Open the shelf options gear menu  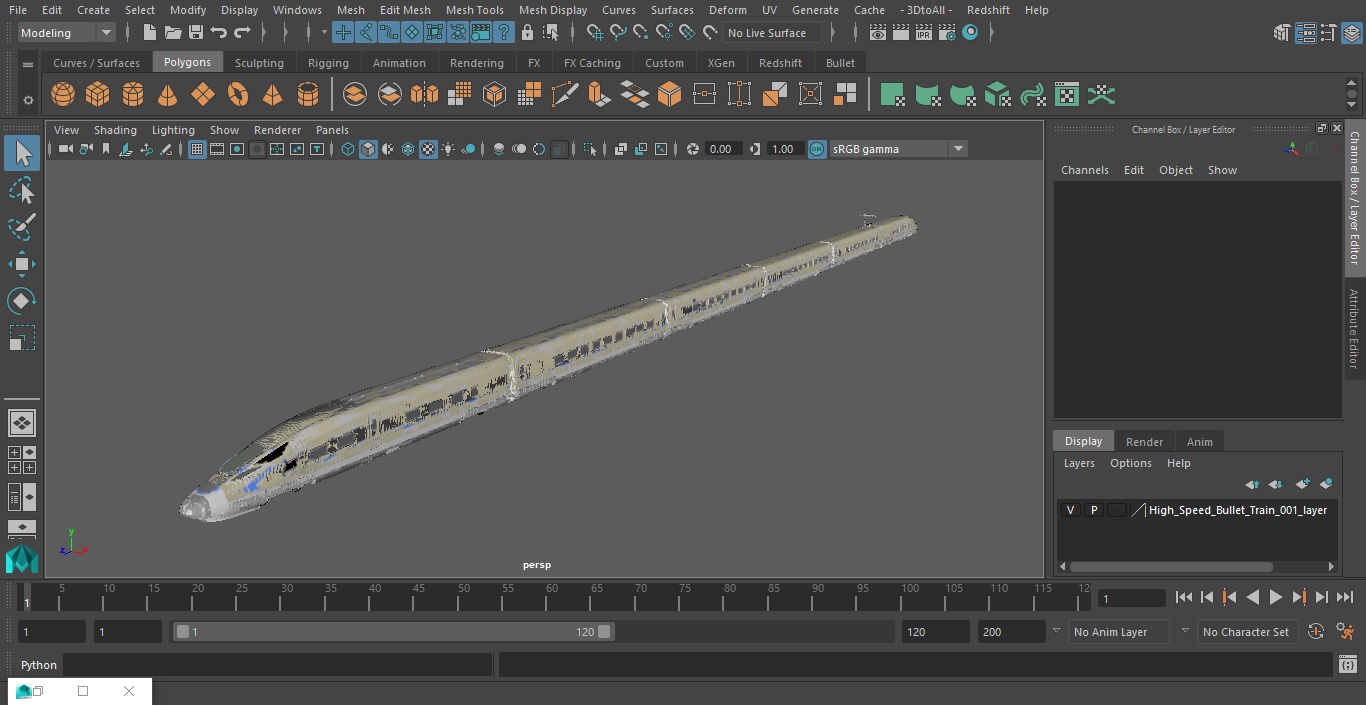click(28, 100)
